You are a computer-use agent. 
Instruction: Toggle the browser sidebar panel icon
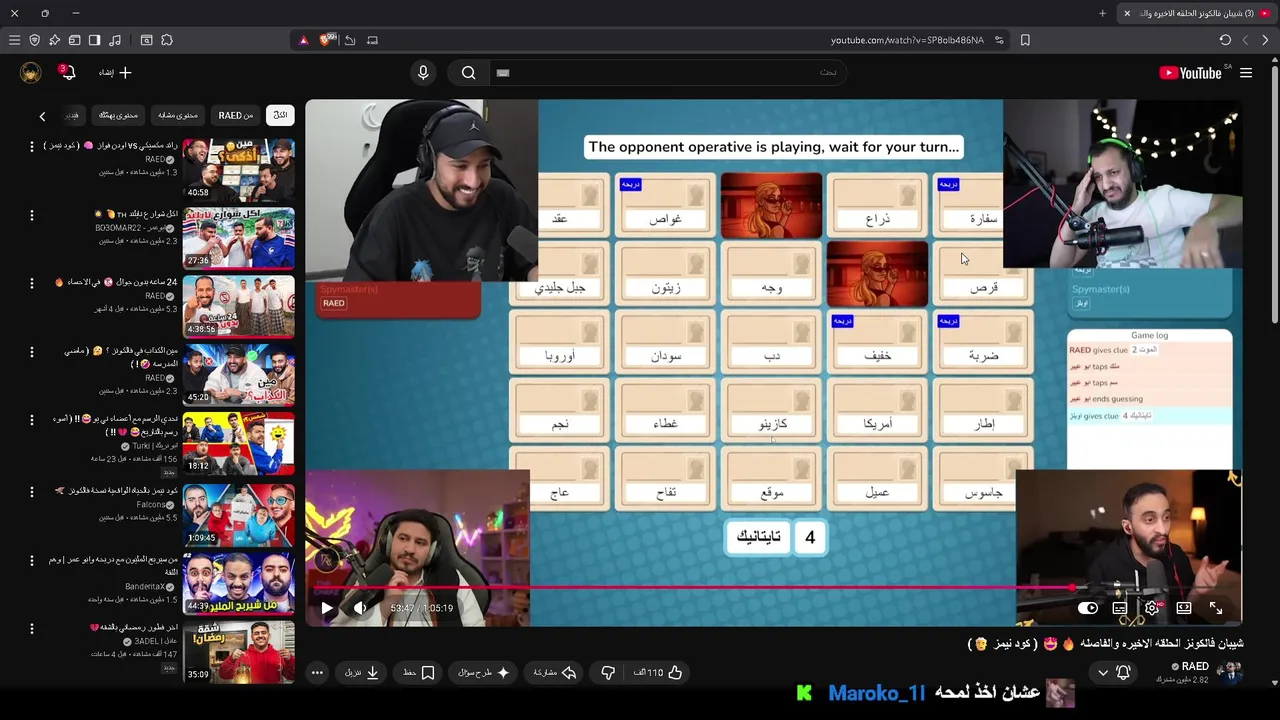click(94, 40)
